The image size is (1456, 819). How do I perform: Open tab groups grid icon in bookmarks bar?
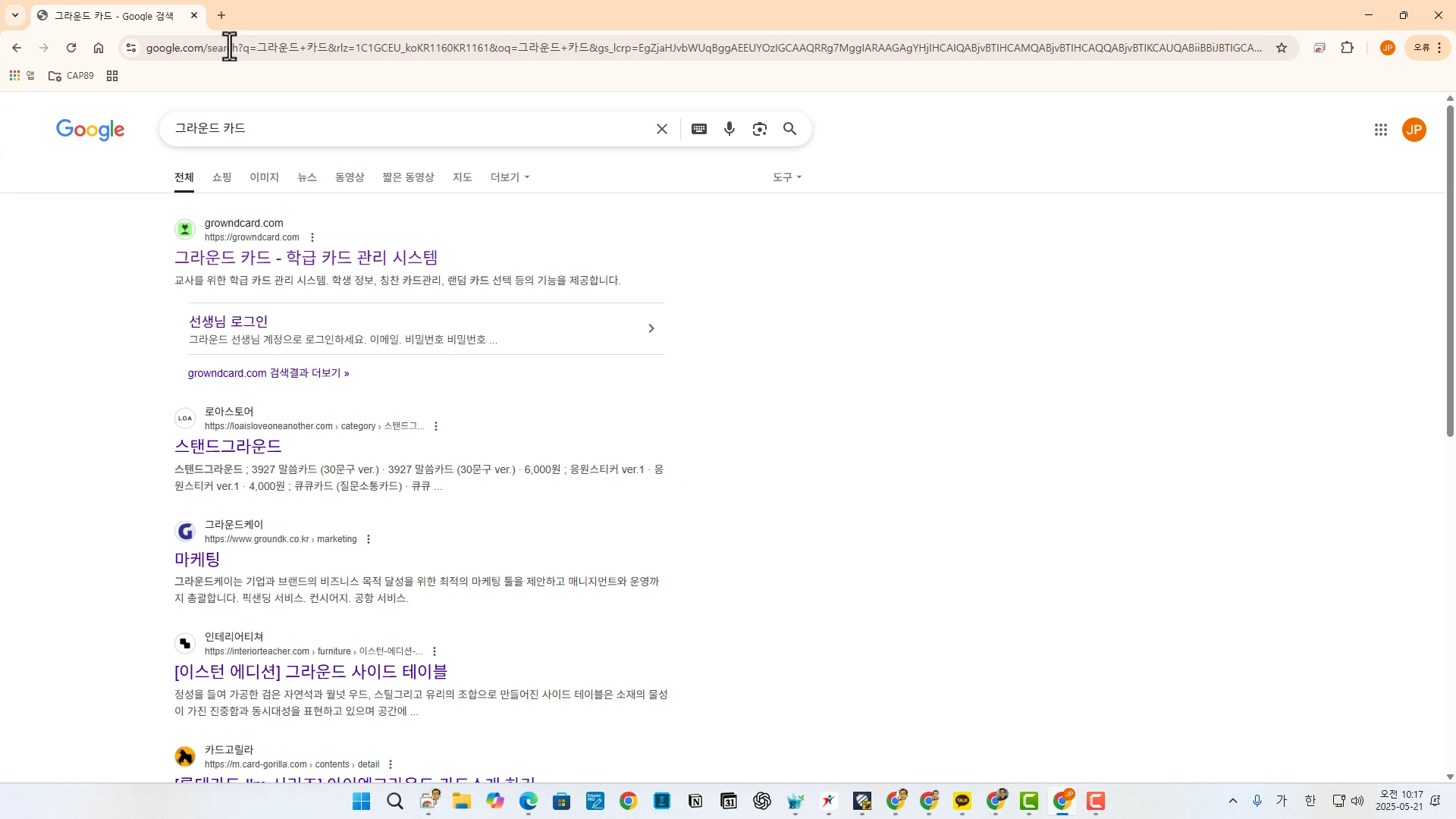[112, 76]
